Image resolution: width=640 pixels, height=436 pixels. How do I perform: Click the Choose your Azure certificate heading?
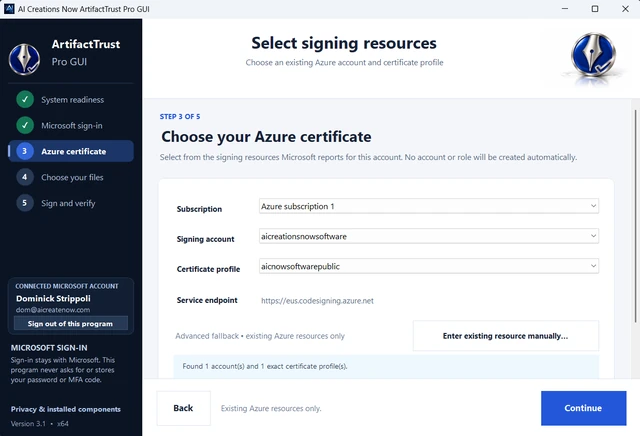tap(266, 137)
